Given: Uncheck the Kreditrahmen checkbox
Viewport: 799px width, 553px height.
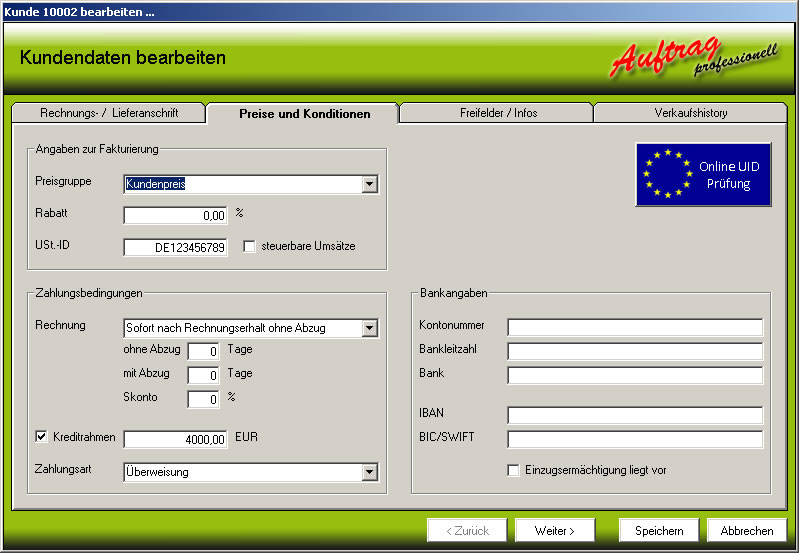Looking at the screenshot, I should 41,437.
